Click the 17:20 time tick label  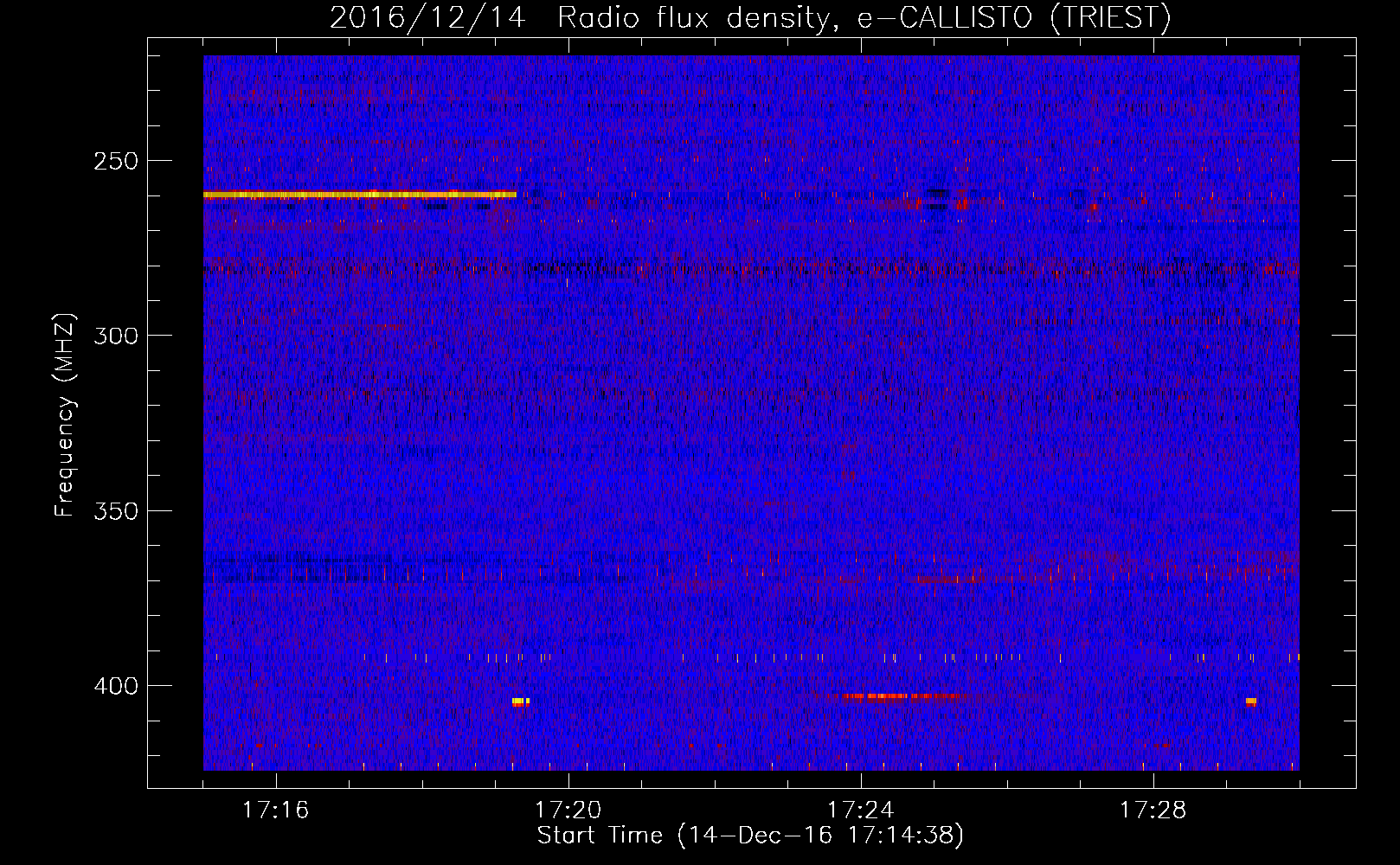coord(568,811)
